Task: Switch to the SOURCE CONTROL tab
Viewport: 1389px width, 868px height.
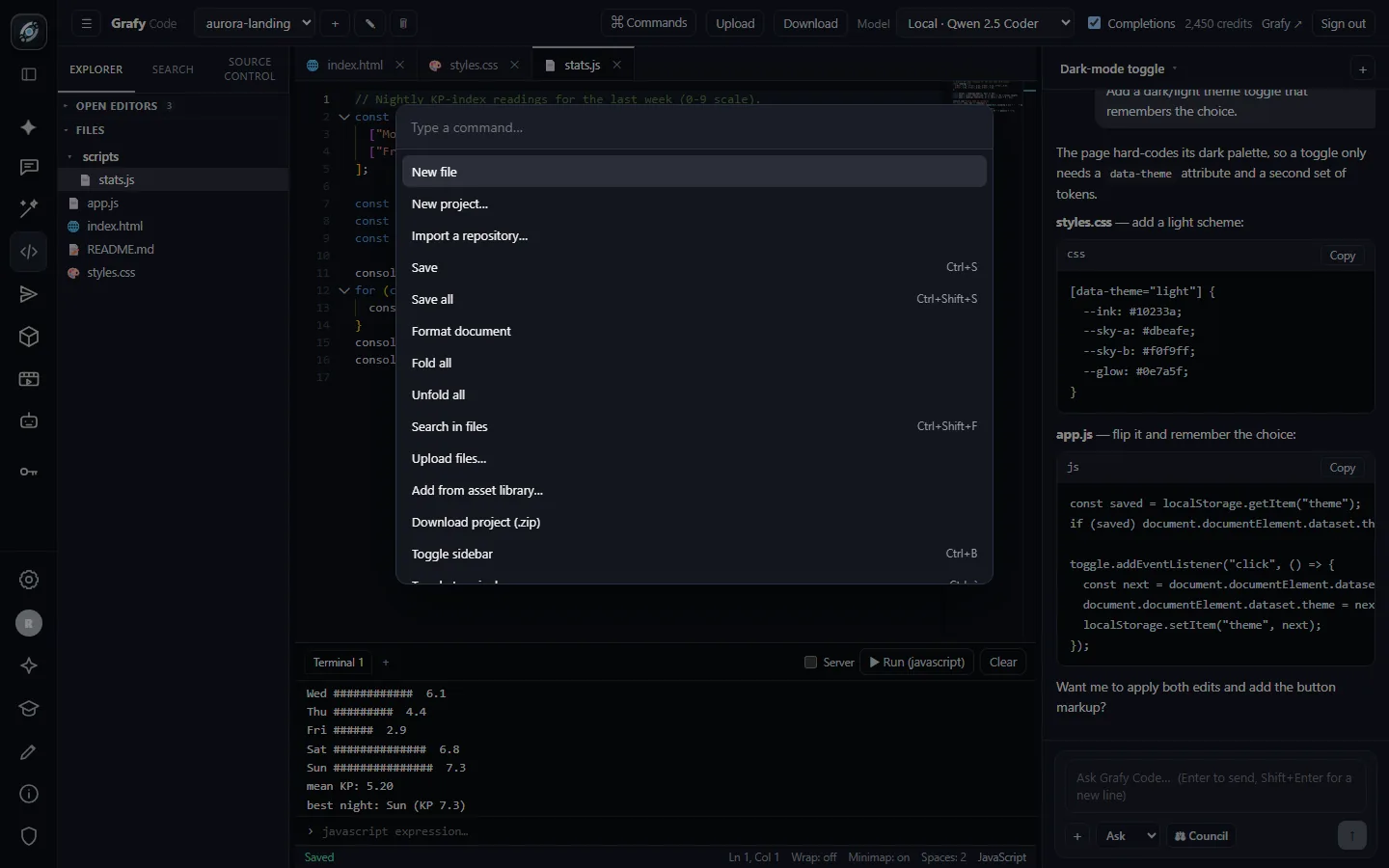Action: [x=250, y=69]
